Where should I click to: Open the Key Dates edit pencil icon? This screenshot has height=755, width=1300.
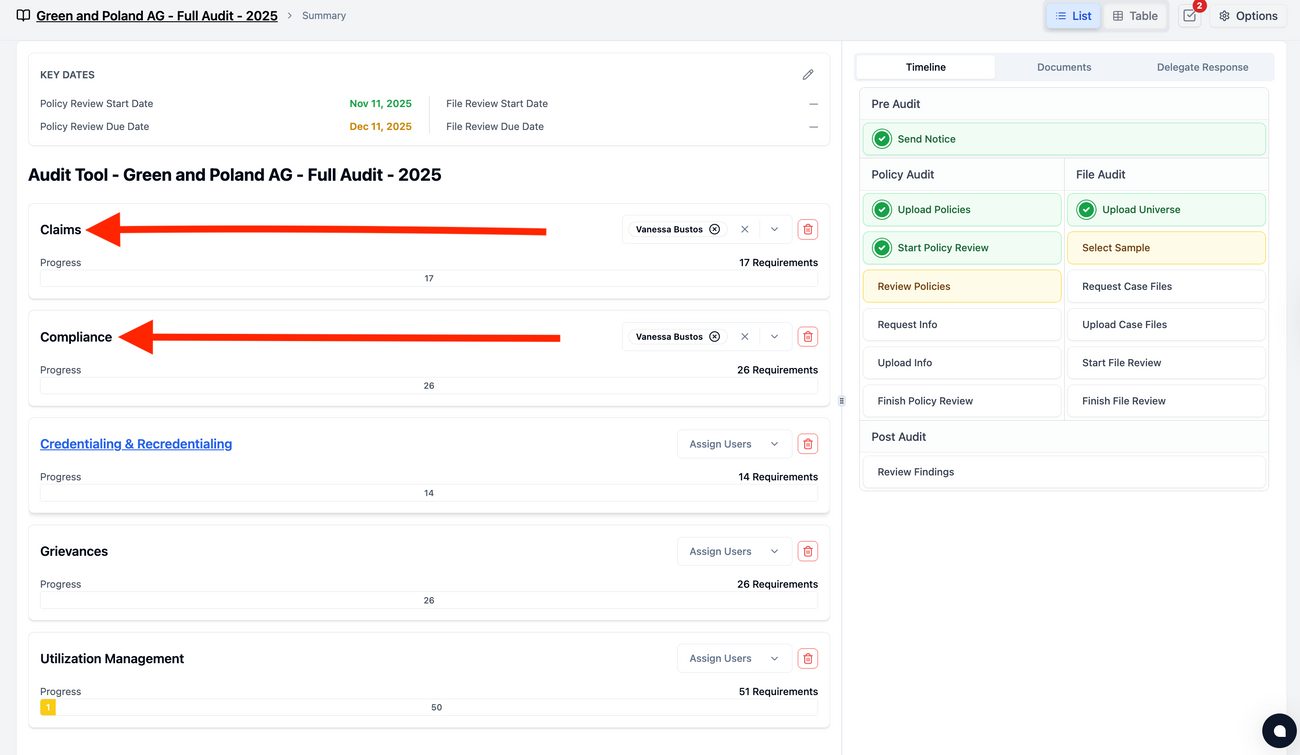[x=808, y=74]
